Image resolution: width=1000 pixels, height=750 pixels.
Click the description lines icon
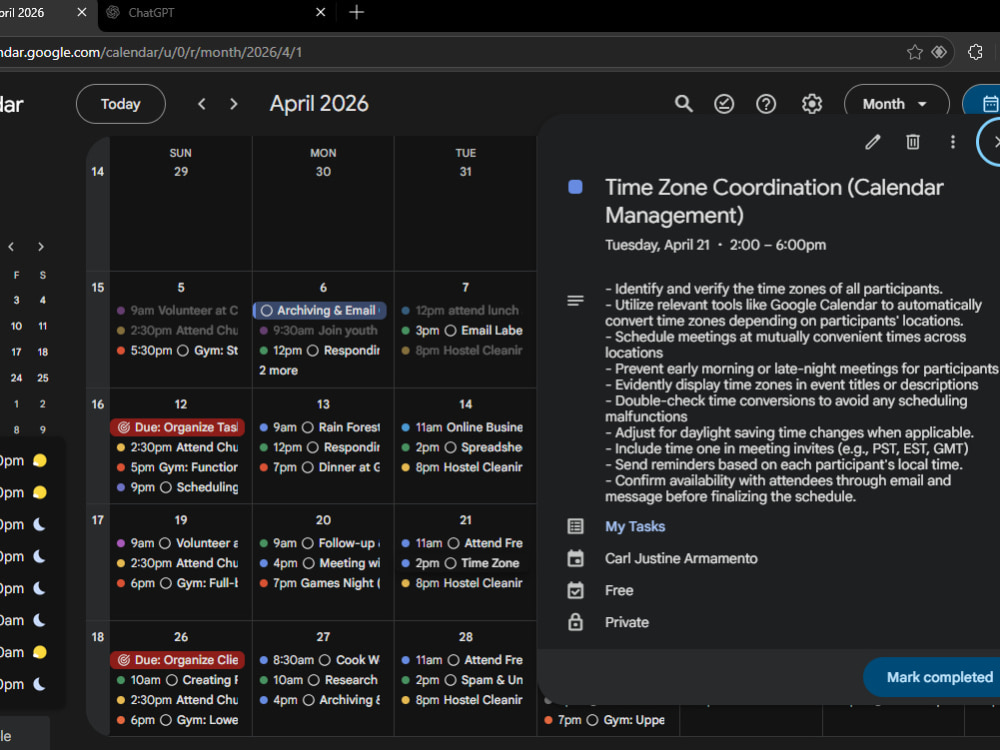(x=575, y=300)
